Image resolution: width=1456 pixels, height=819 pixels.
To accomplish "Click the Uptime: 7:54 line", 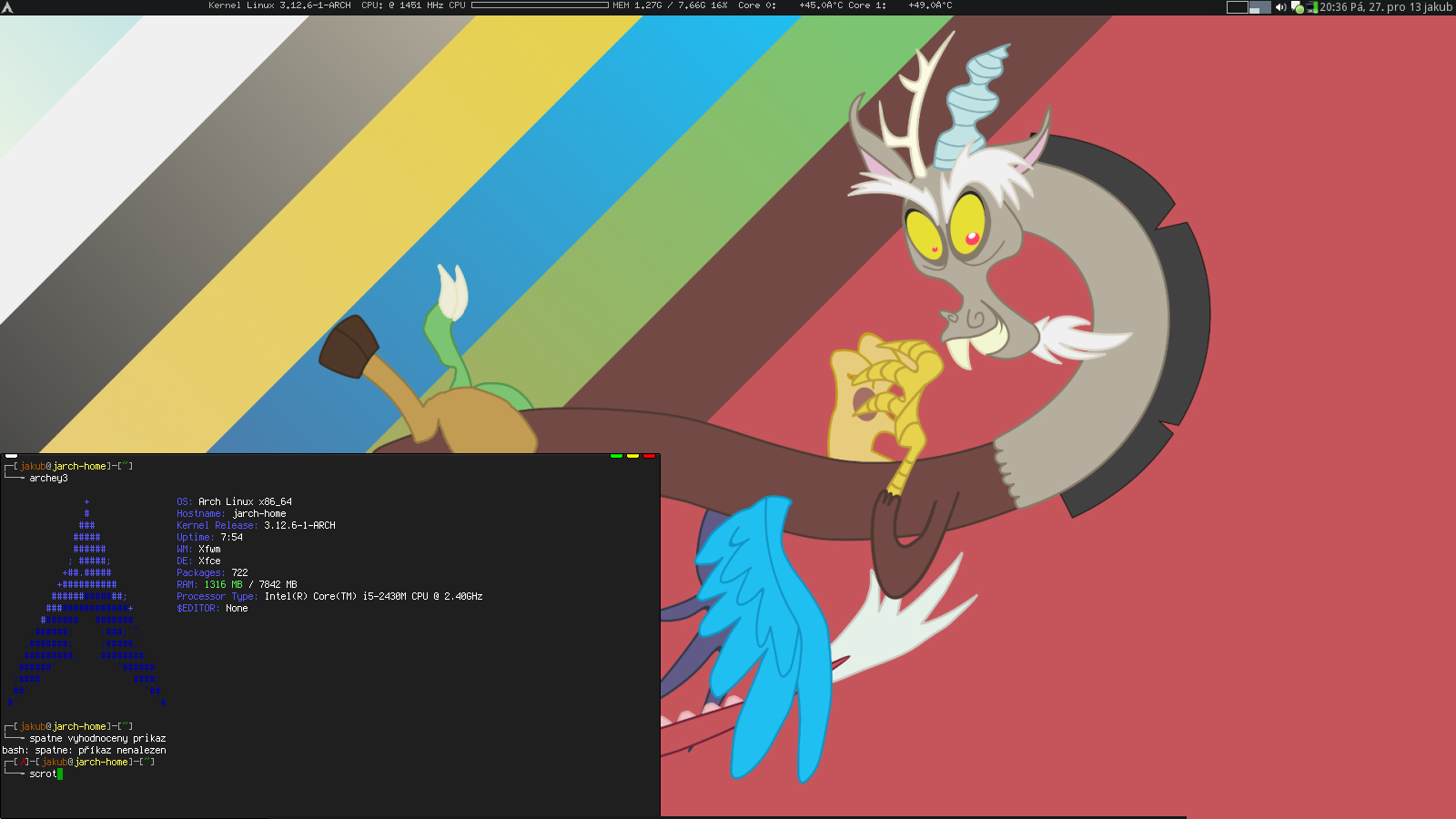I will pyautogui.click(x=209, y=537).
